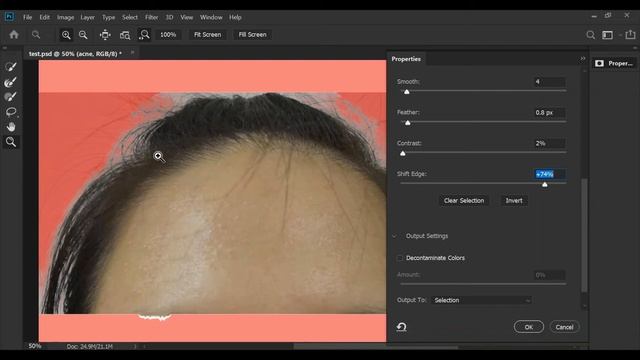Click the Fill Screen button
The height and width of the screenshot is (360, 640).
(x=252, y=35)
